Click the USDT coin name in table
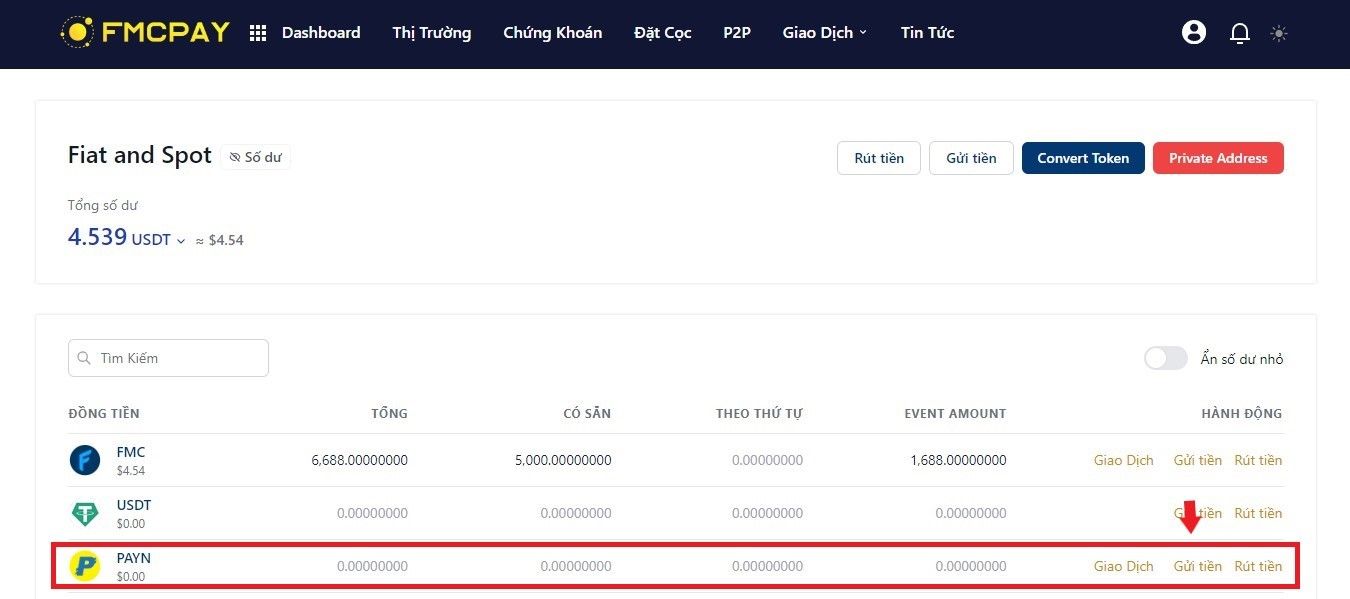1350x599 pixels. tap(134, 505)
